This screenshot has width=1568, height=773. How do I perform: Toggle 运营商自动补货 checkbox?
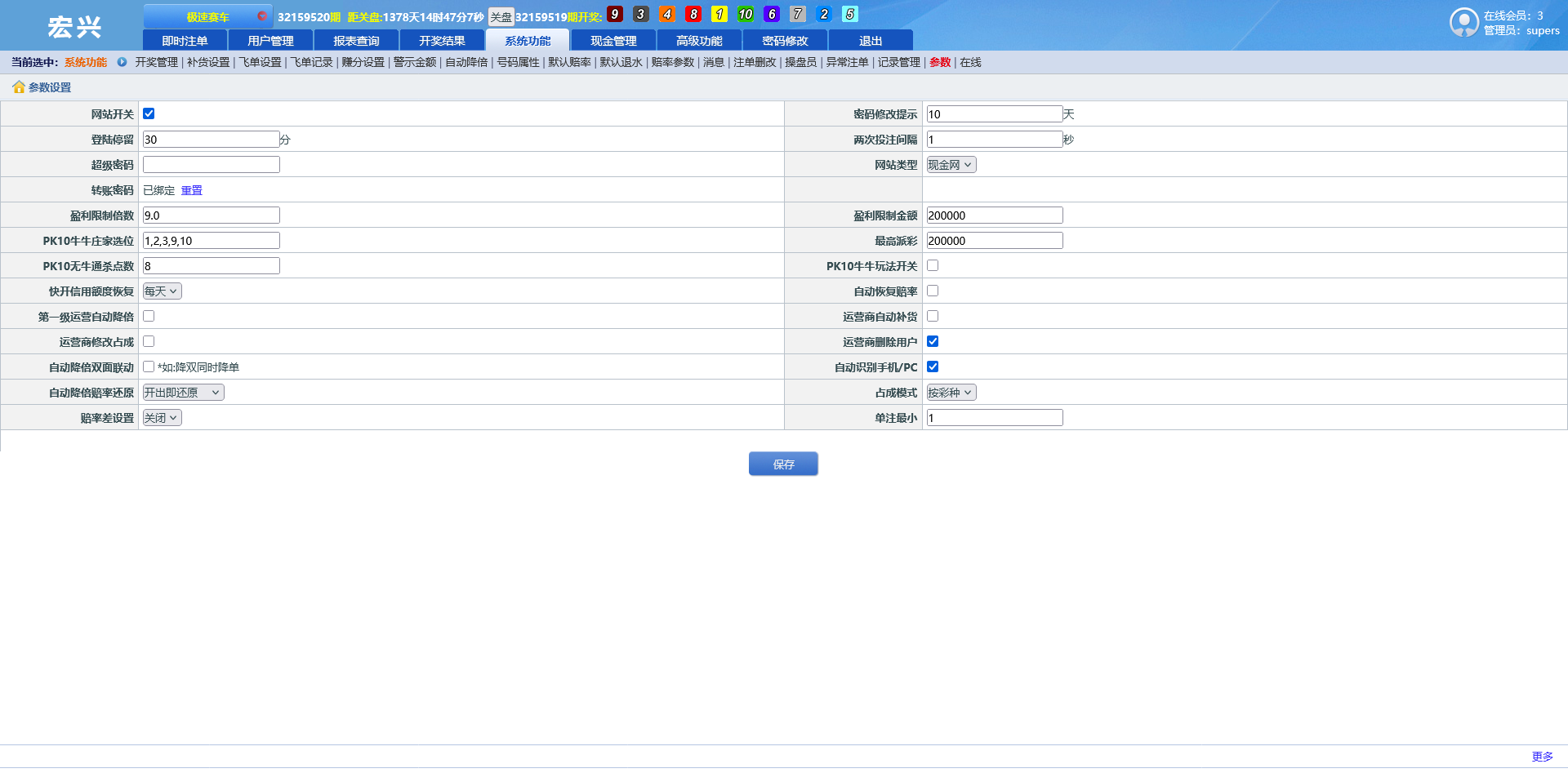pos(933,316)
